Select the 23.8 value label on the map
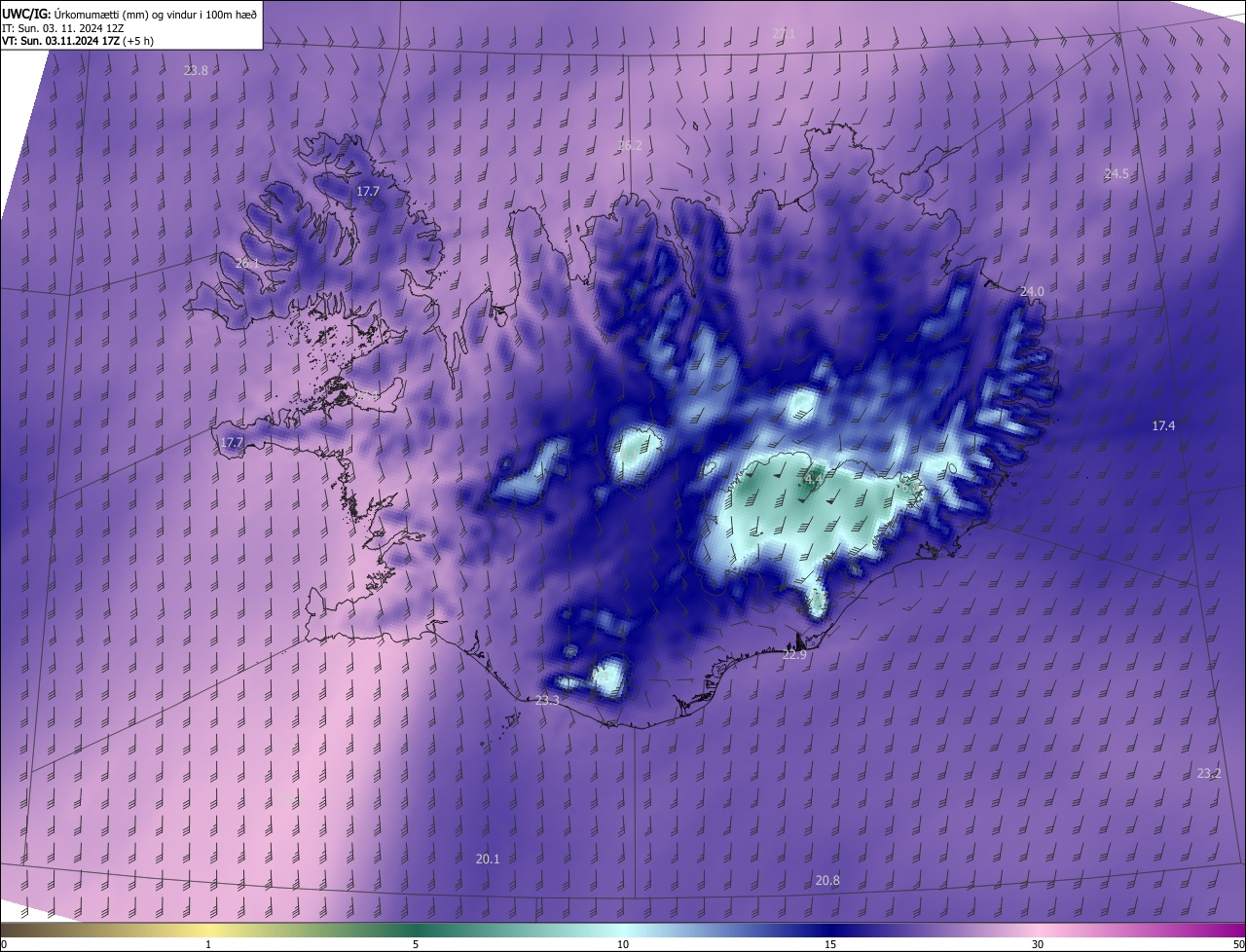This screenshot has width=1246, height=952. click(x=196, y=70)
